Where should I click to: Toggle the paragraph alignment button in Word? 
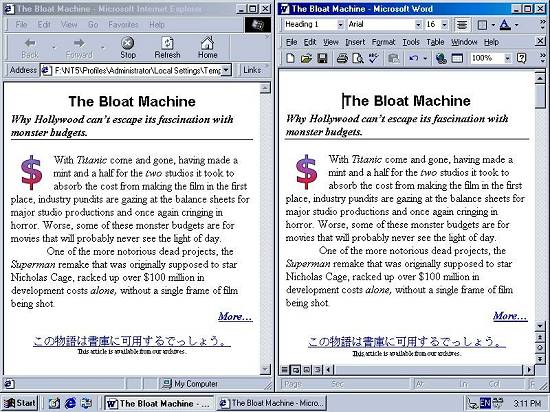click(x=462, y=25)
